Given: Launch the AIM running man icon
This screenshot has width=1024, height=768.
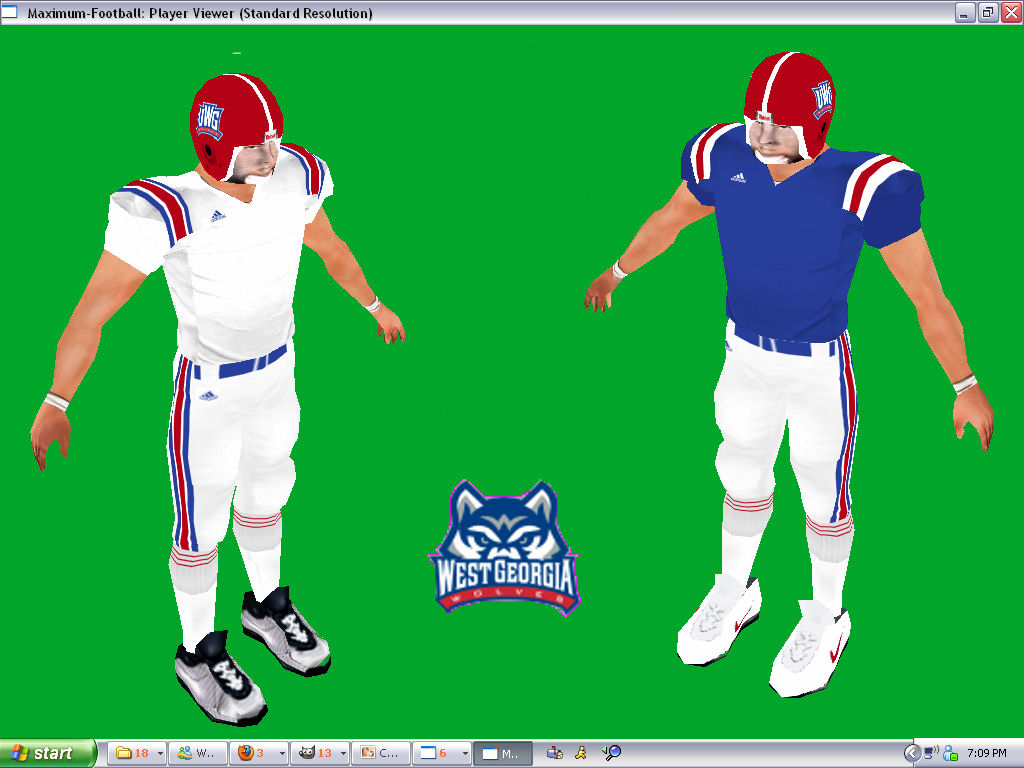Looking at the screenshot, I should (581, 753).
